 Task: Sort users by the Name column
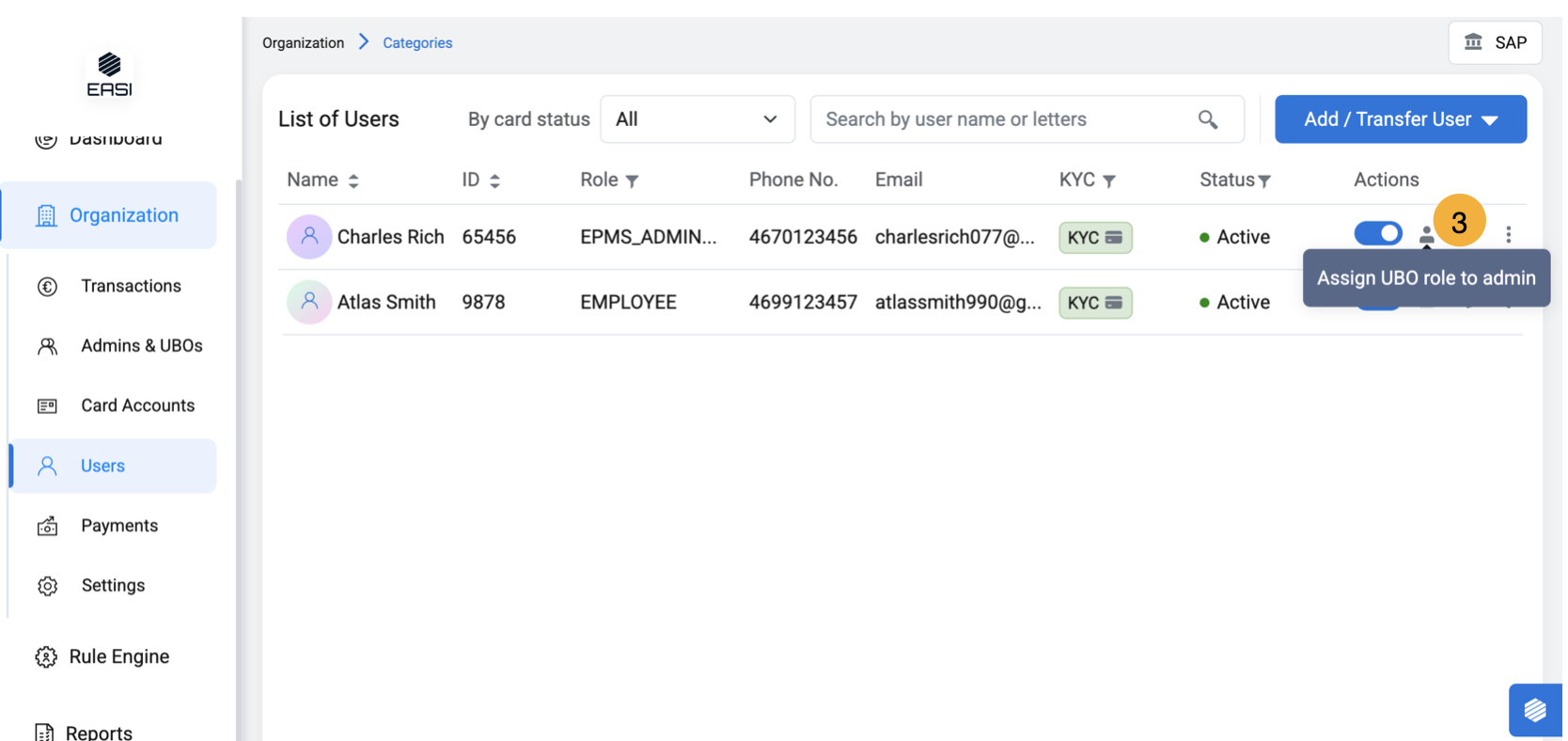353,181
